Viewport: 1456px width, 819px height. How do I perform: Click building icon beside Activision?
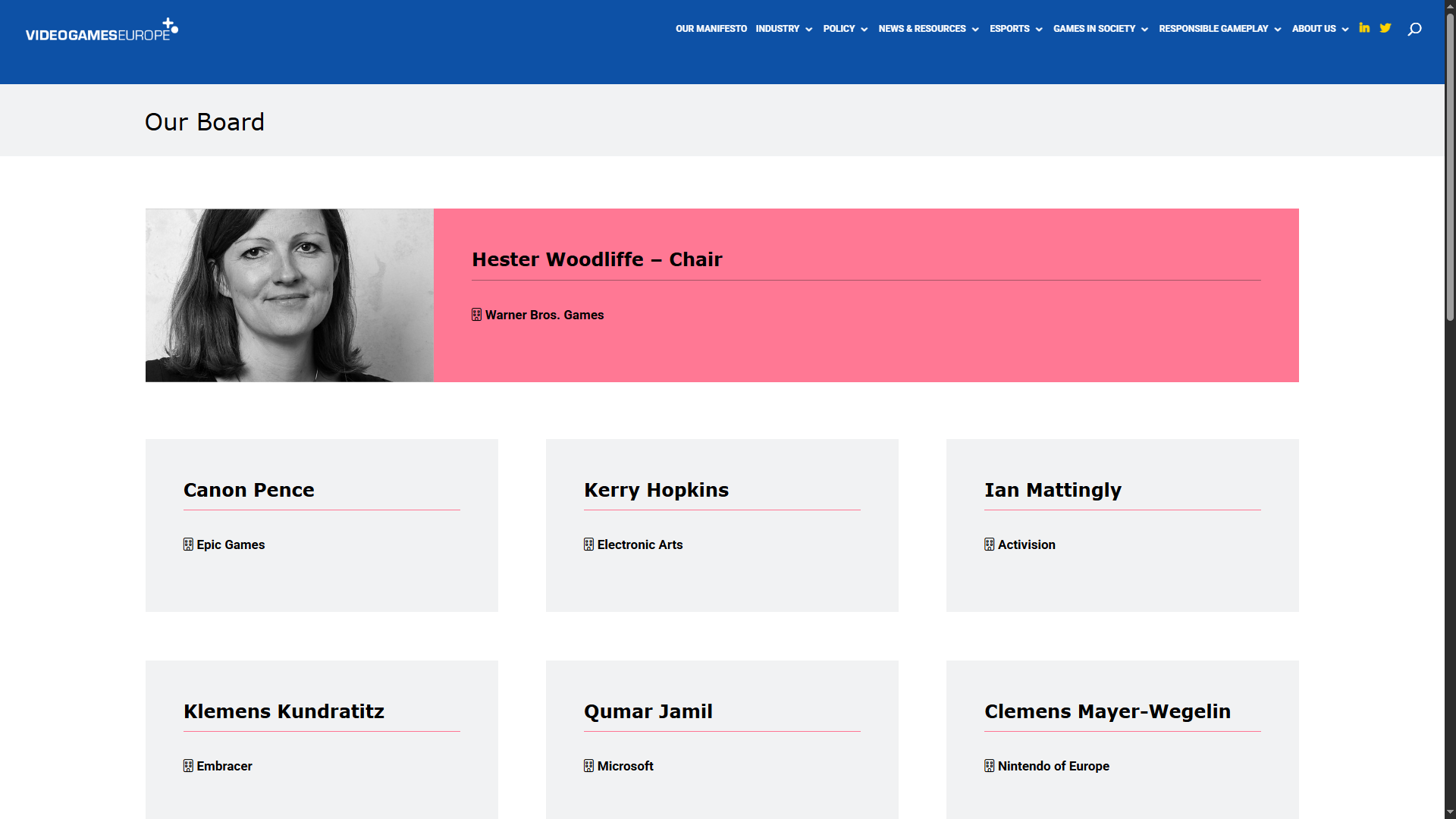pyautogui.click(x=989, y=544)
